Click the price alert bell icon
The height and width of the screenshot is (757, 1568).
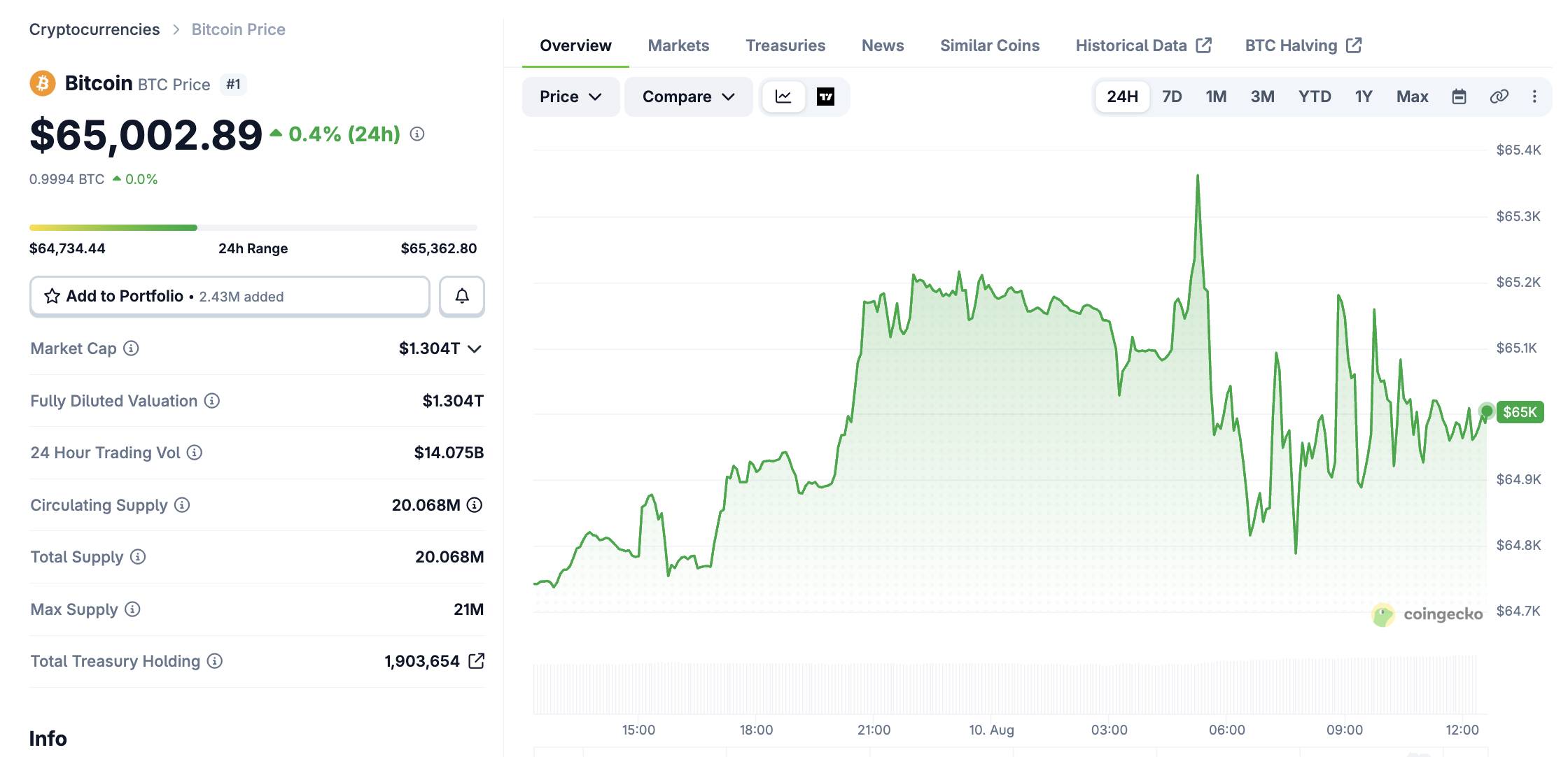point(462,296)
